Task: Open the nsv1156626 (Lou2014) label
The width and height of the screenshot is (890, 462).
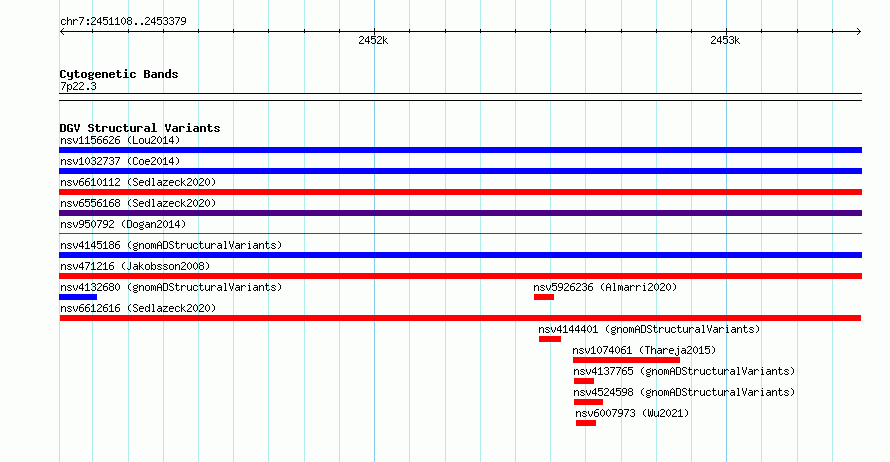Action: 120,140
